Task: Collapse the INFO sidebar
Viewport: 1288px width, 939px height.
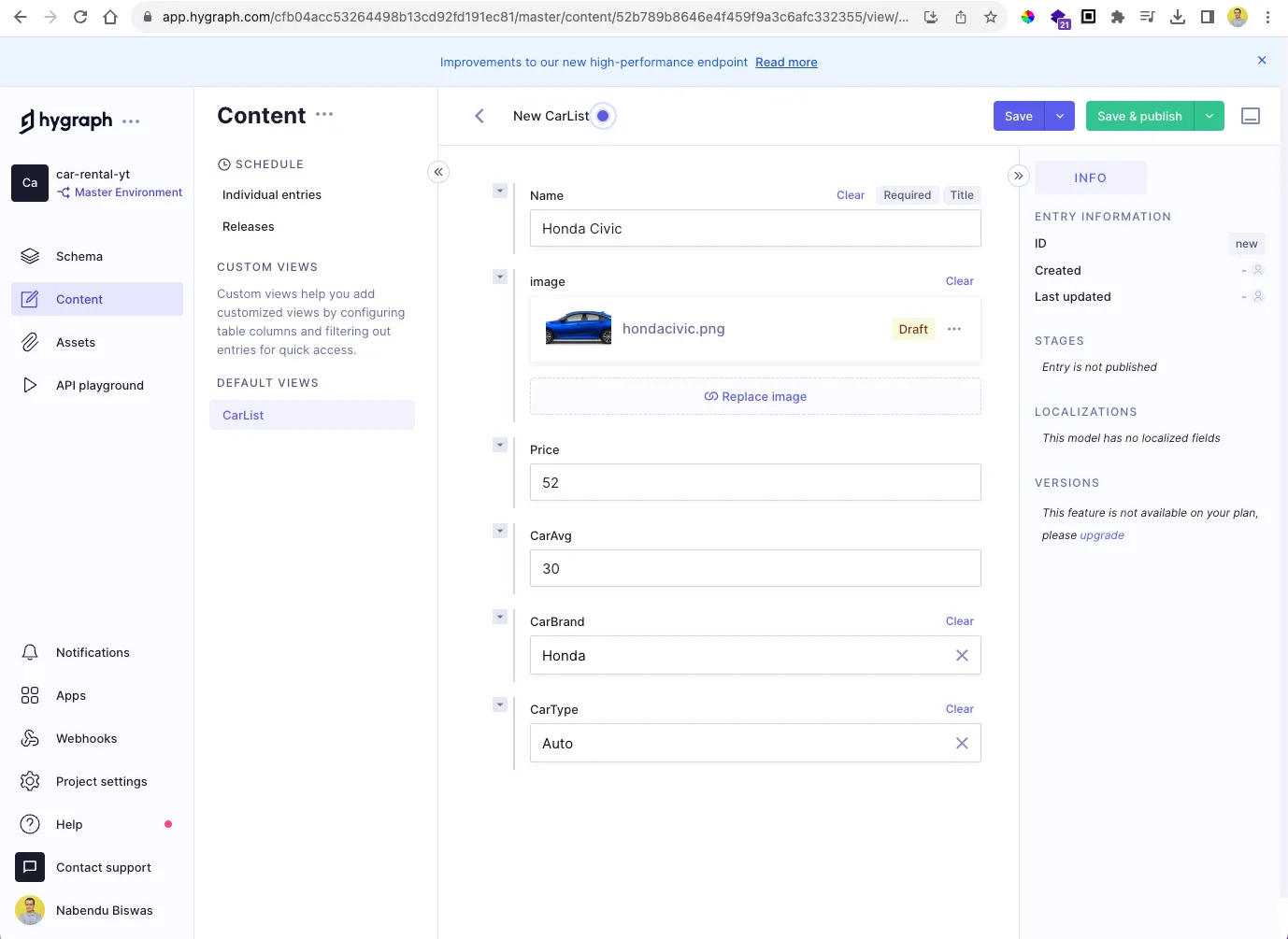Action: 1019,176
